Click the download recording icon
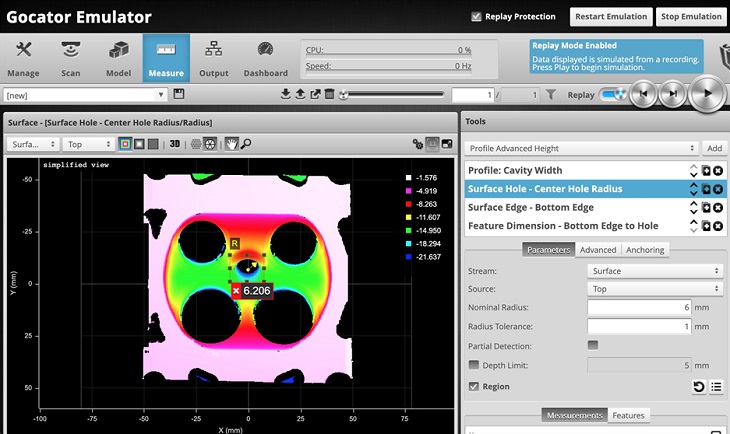 [285, 94]
